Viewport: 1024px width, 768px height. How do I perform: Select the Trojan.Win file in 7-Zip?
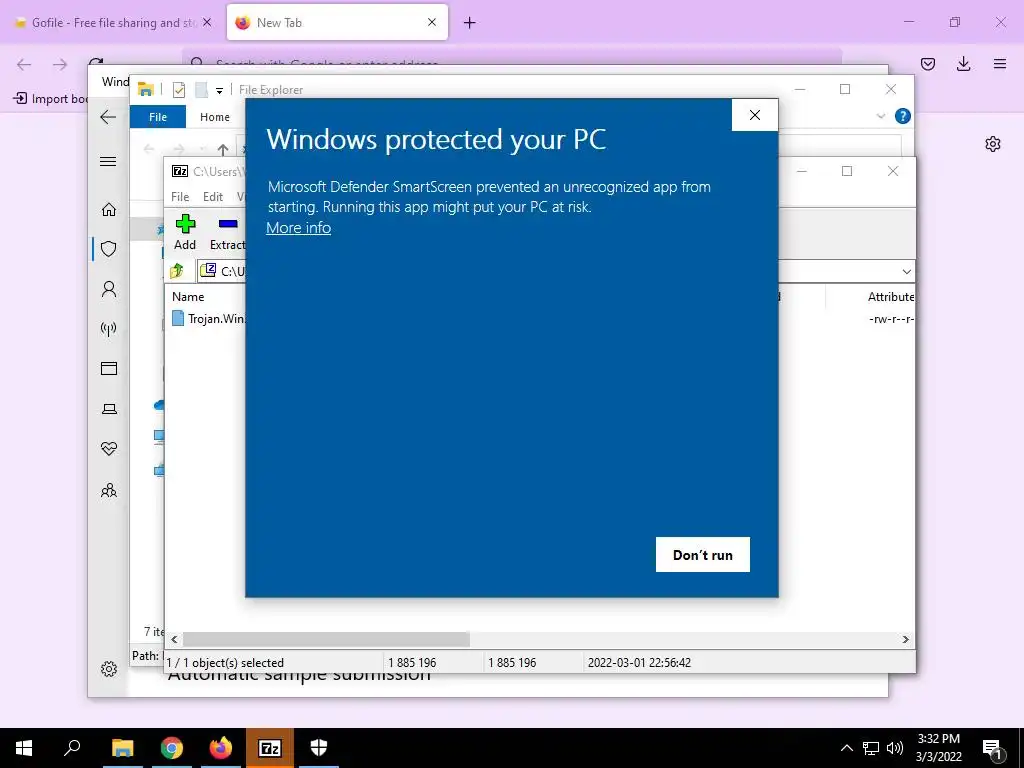209,319
